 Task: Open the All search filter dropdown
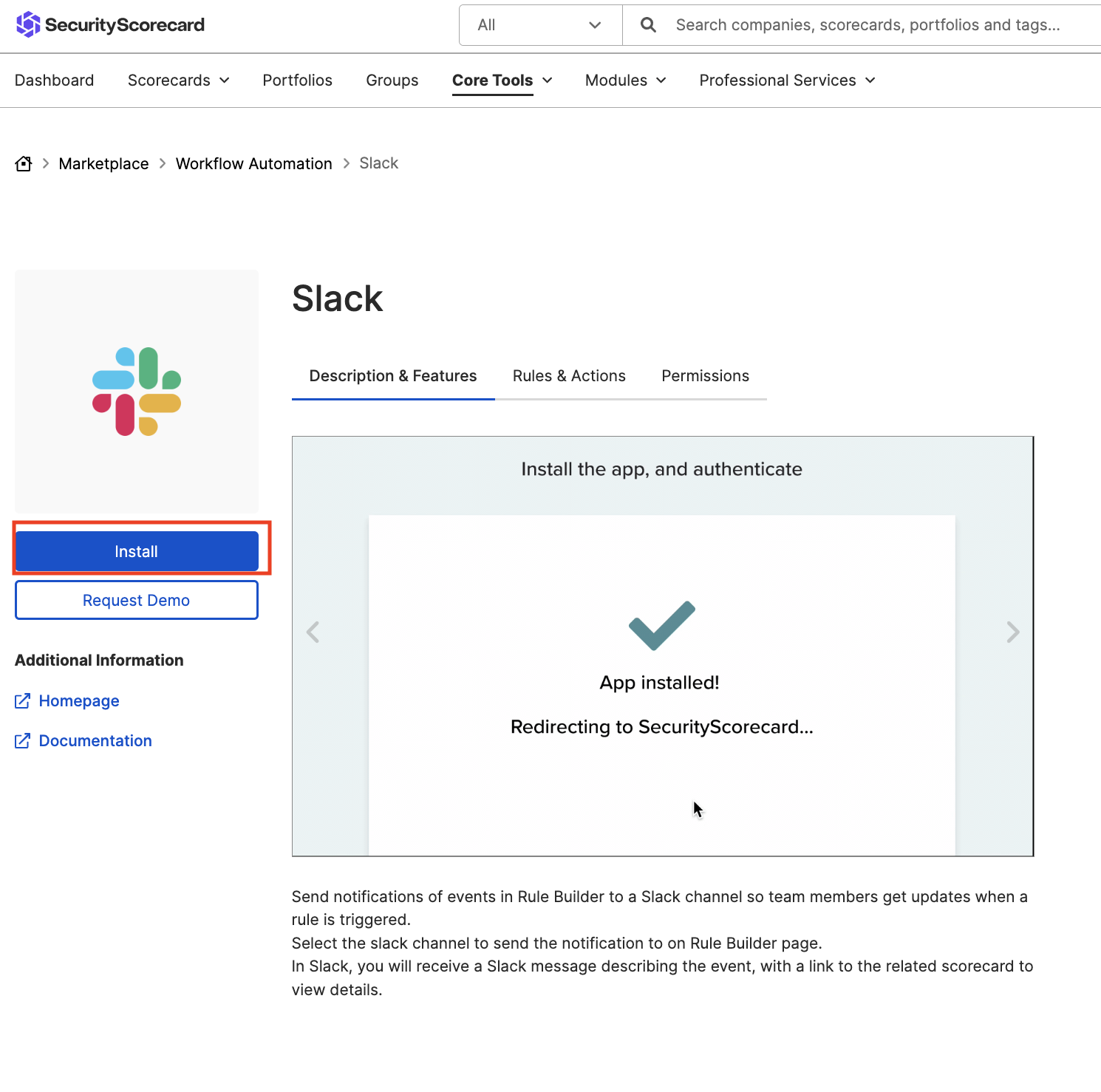540,24
